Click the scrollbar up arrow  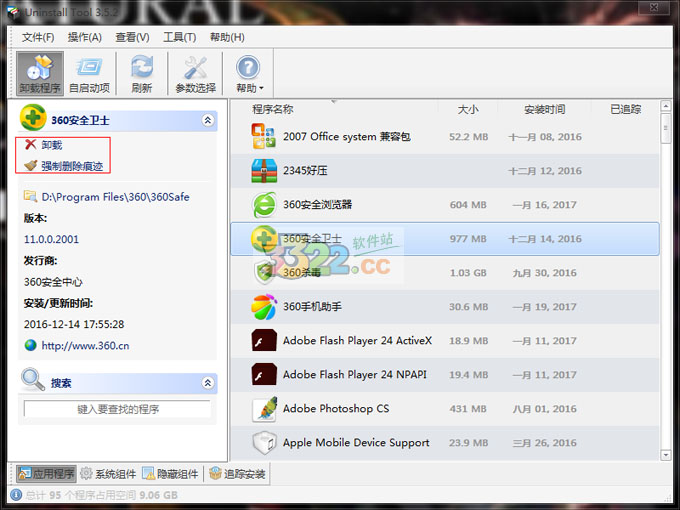[x=665, y=105]
